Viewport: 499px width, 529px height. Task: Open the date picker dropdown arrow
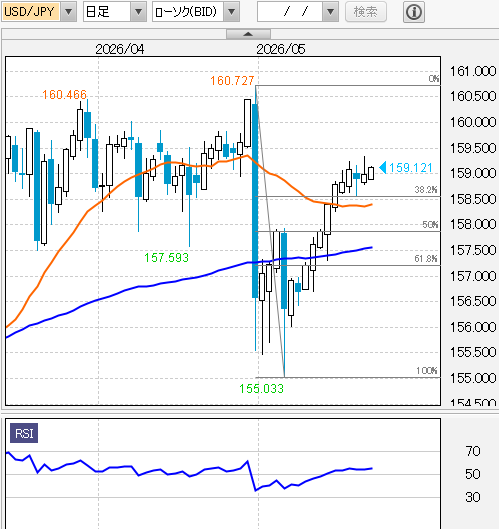click(330, 12)
